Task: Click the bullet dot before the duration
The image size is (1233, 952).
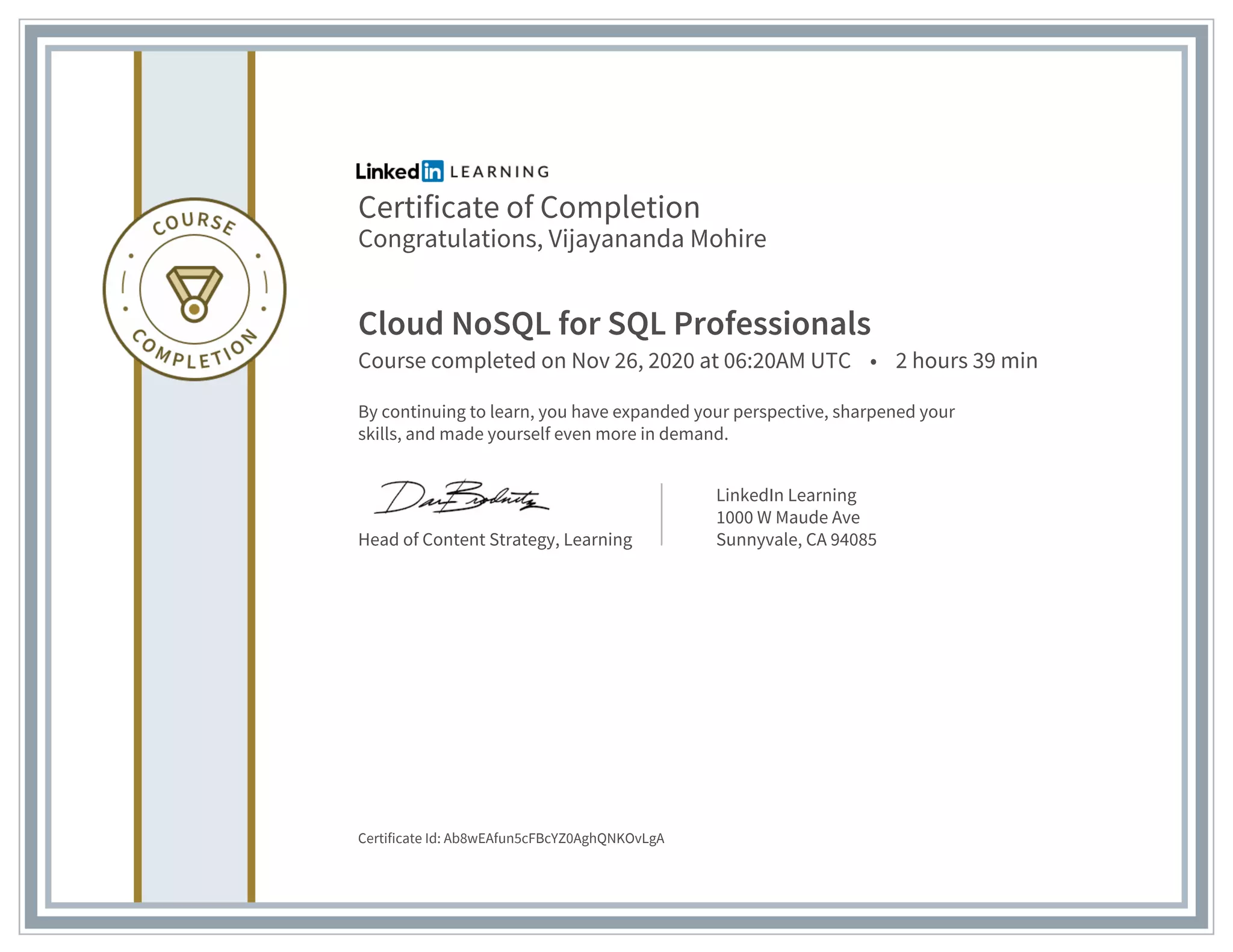Action: click(873, 362)
